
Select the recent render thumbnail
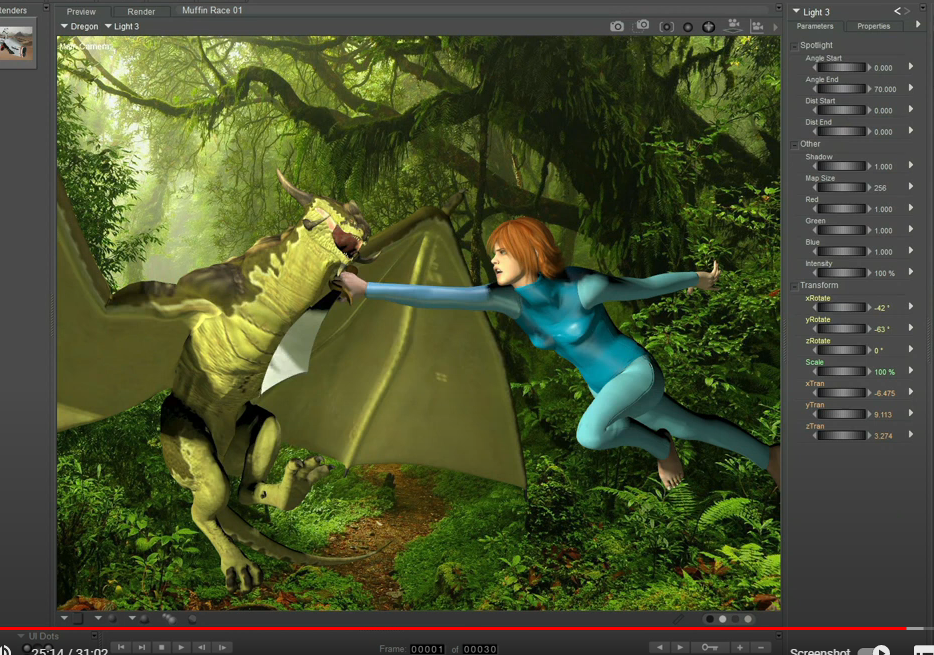(x=17, y=43)
